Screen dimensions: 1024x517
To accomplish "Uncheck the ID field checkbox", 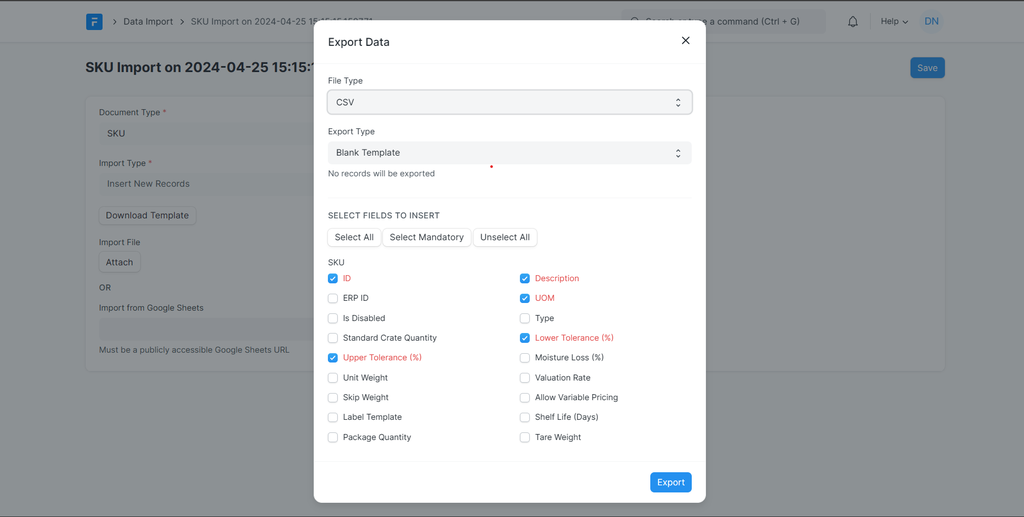I will [x=333, y=279].
